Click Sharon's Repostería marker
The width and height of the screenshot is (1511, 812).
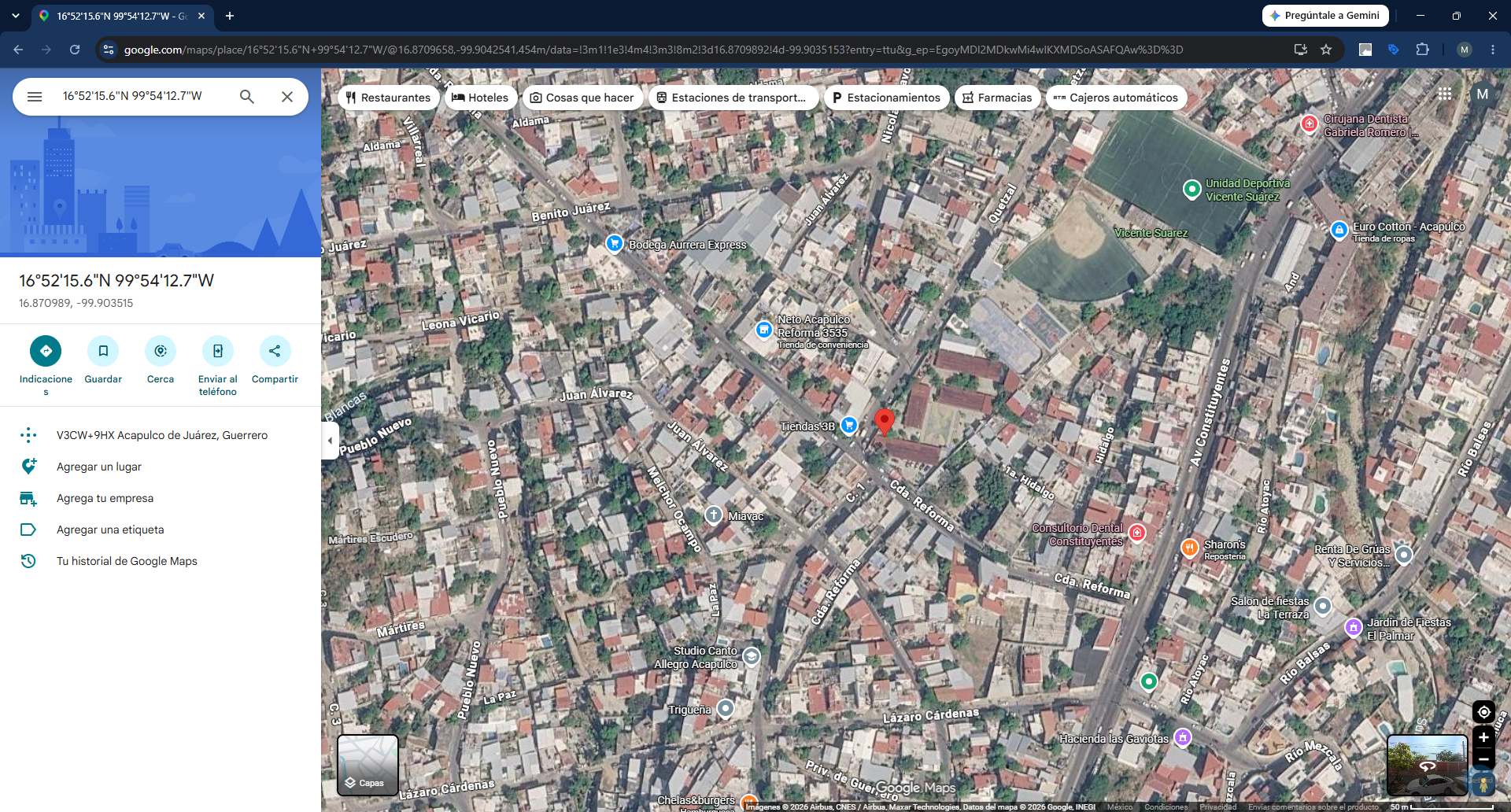(1190, 548)
